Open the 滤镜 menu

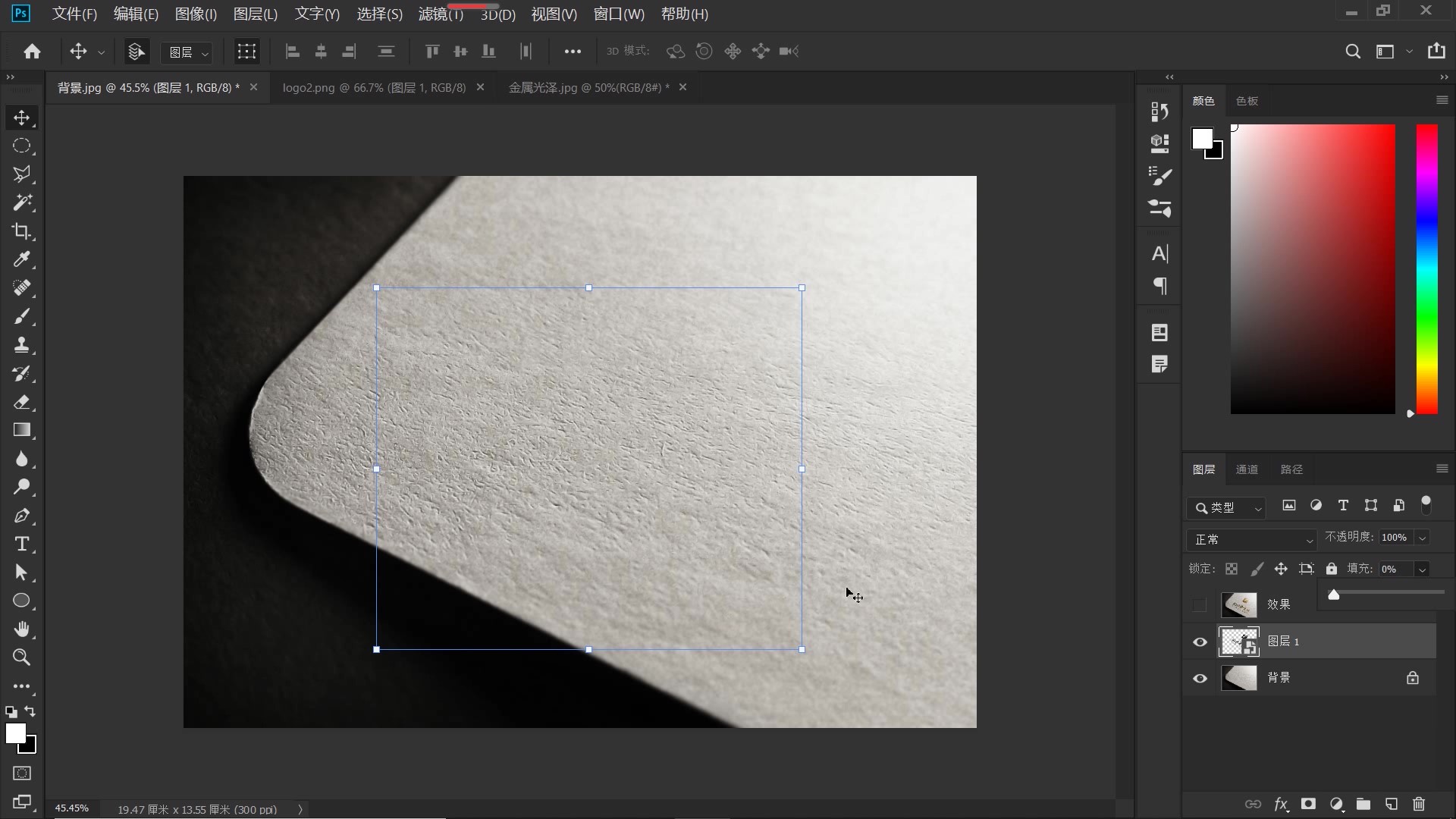[x=440, y=14]
